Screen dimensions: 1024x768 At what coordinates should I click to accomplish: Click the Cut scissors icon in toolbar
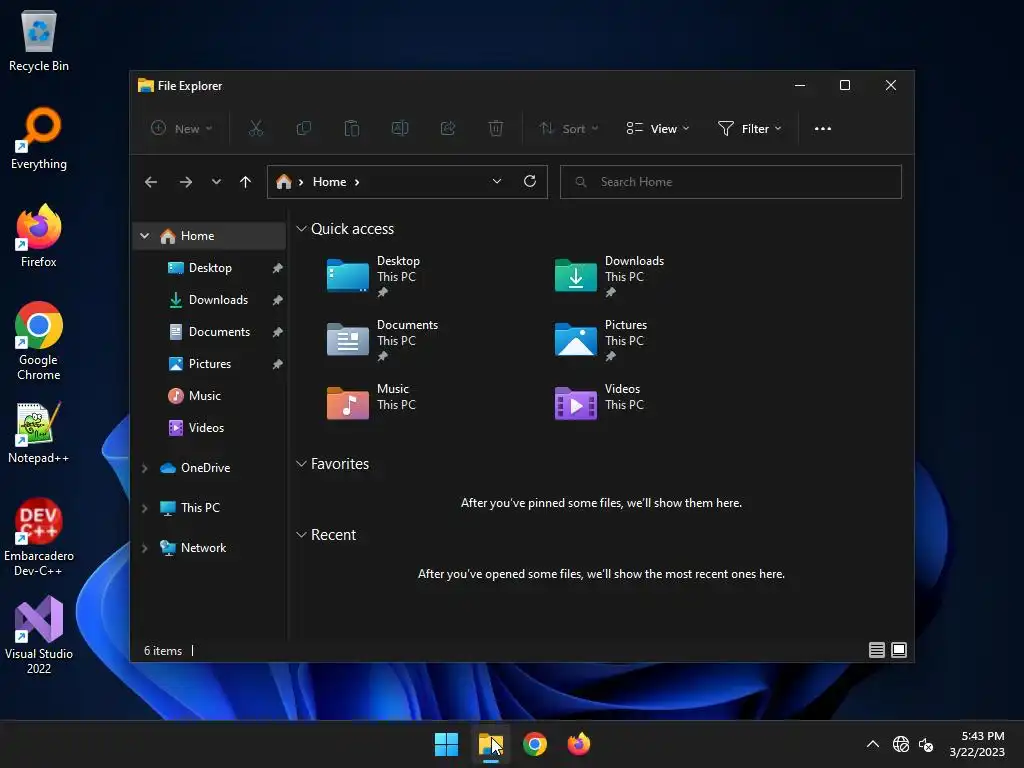point(256,129)
